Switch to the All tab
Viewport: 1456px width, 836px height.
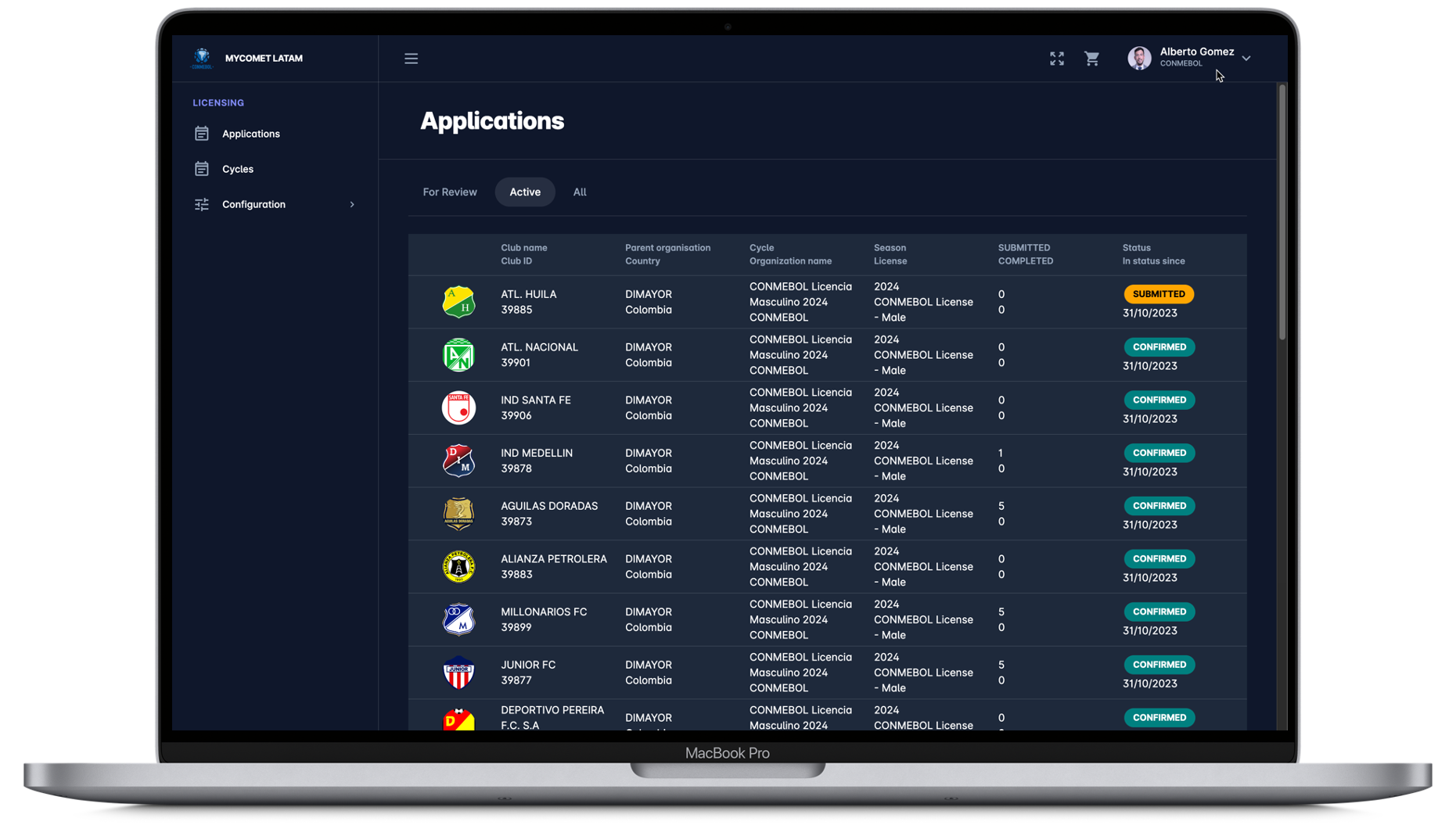click(x=580, y=192)
